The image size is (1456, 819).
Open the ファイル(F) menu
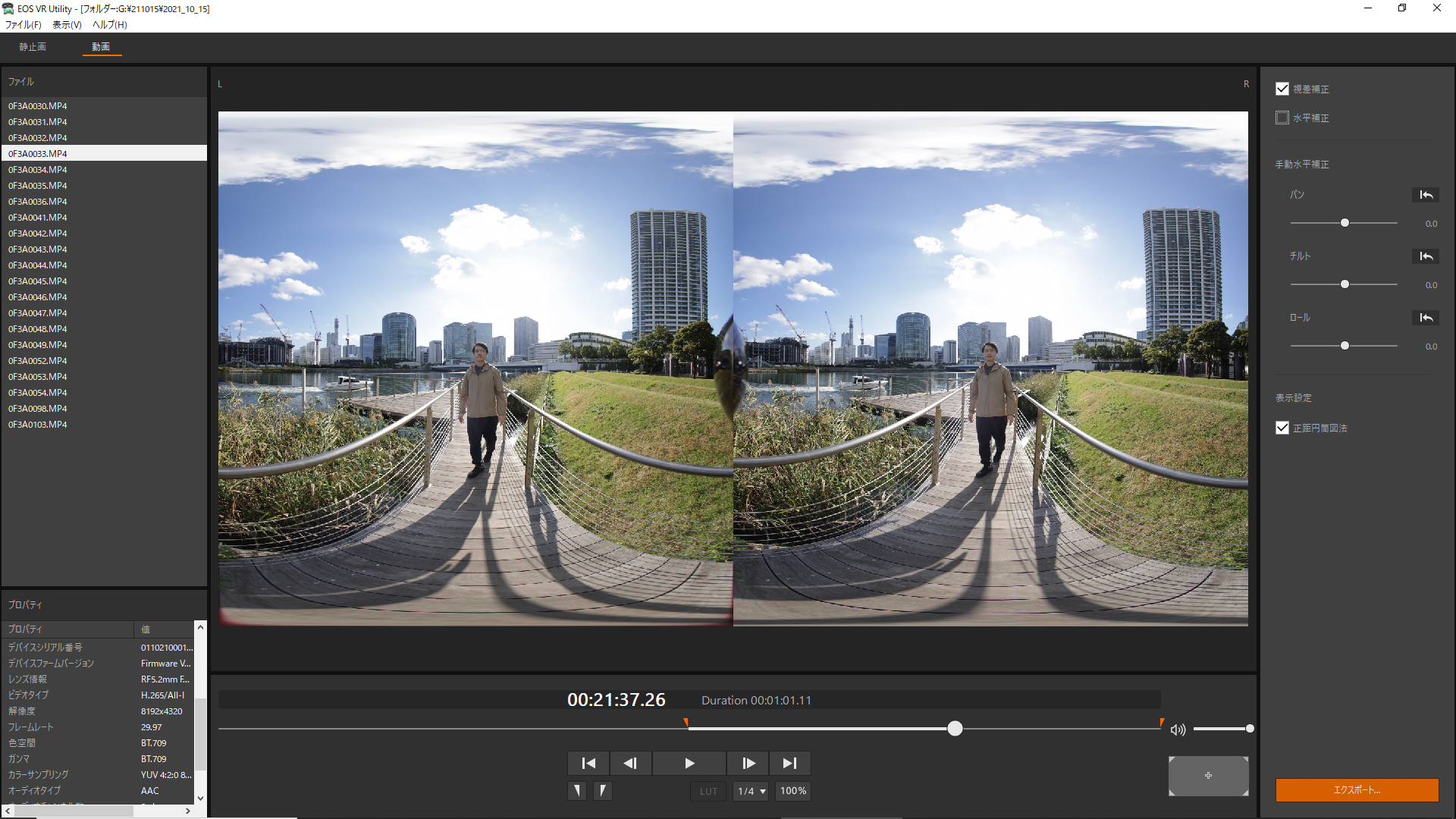23,24
